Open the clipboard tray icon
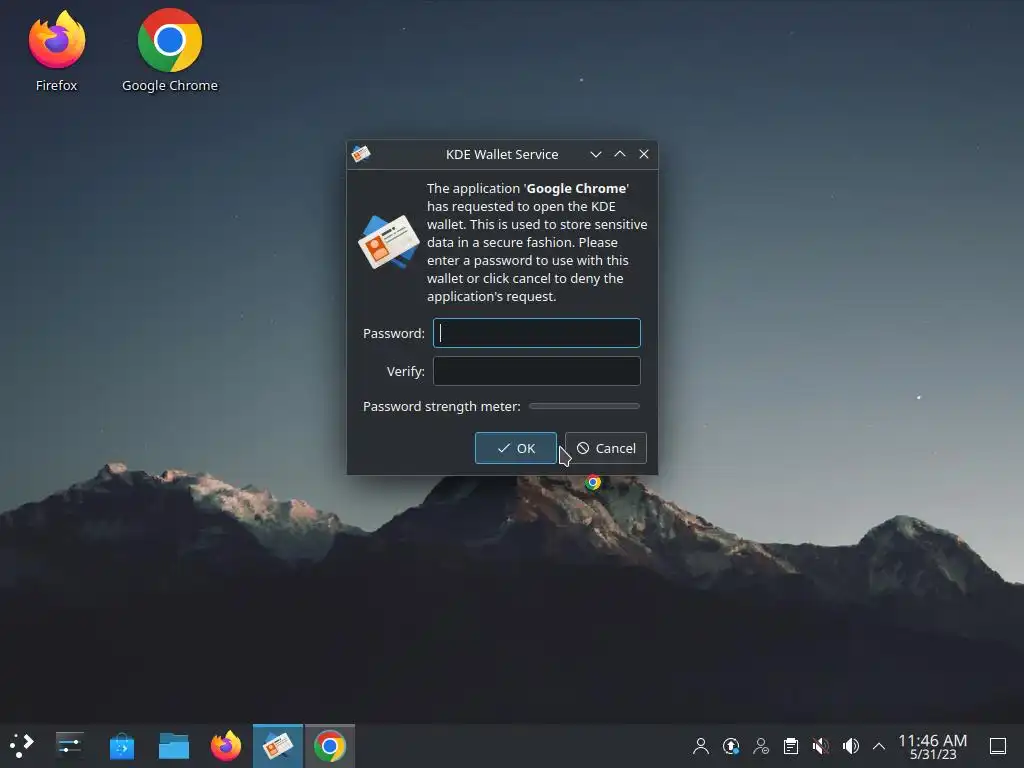The height and width of the screenshot is (768, 1024). (x=791, y=746)
